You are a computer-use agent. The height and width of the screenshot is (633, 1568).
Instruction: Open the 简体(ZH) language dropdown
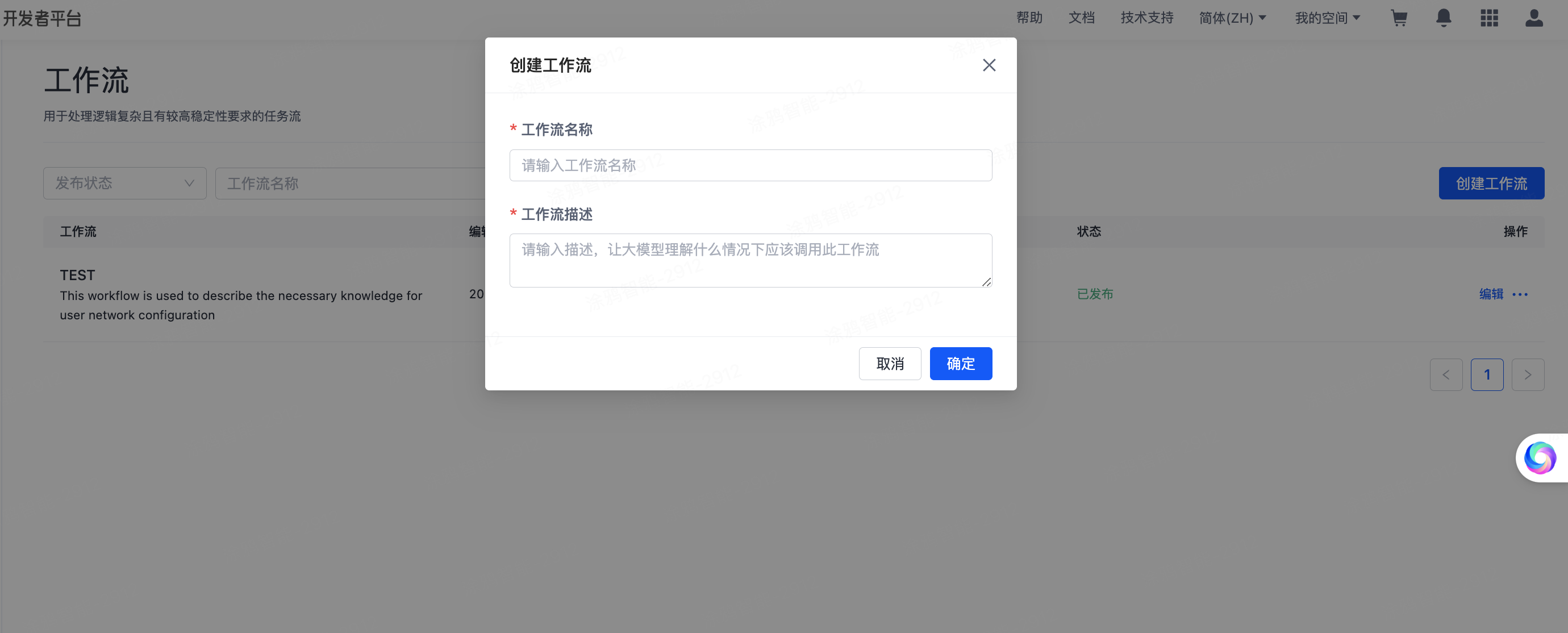coord(1233,18)
